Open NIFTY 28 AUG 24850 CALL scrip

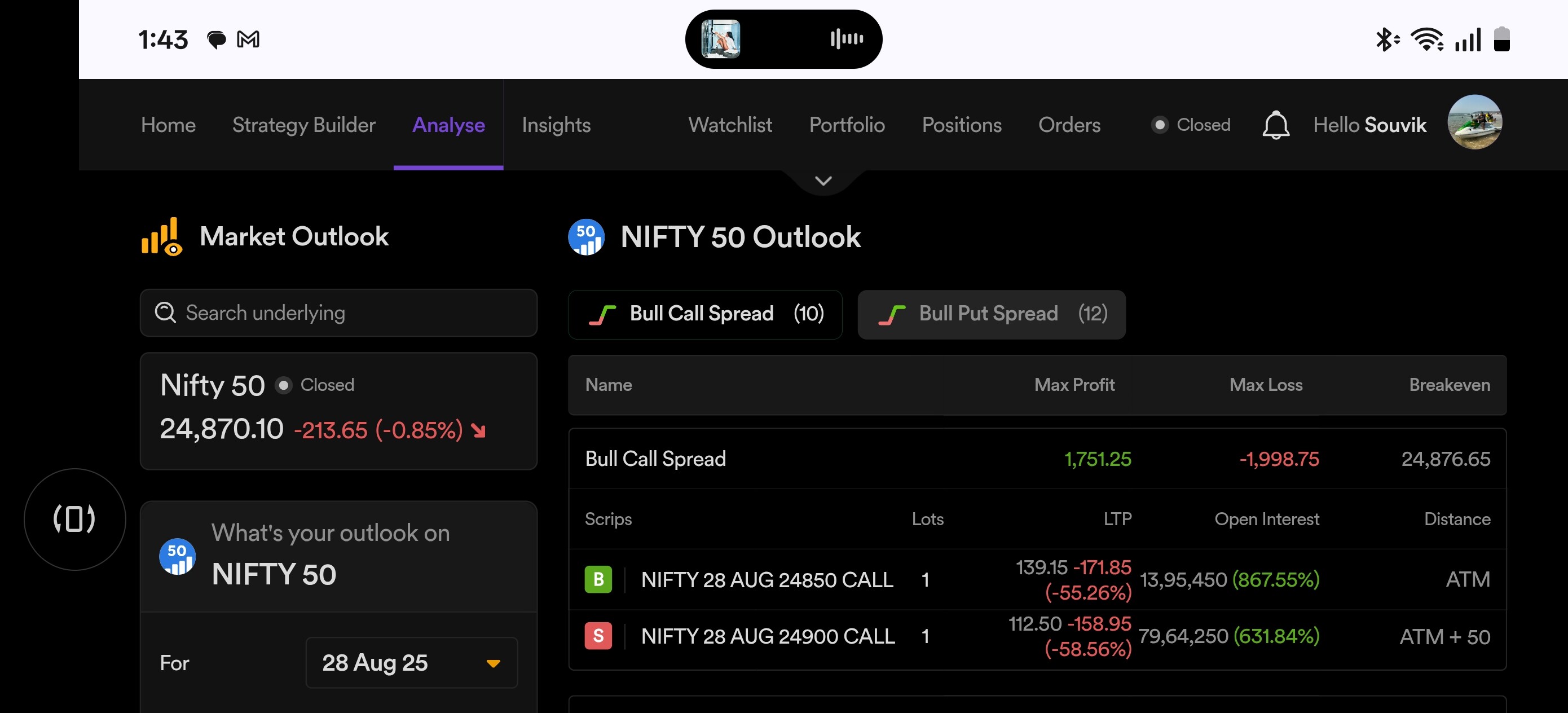(767, 580)
